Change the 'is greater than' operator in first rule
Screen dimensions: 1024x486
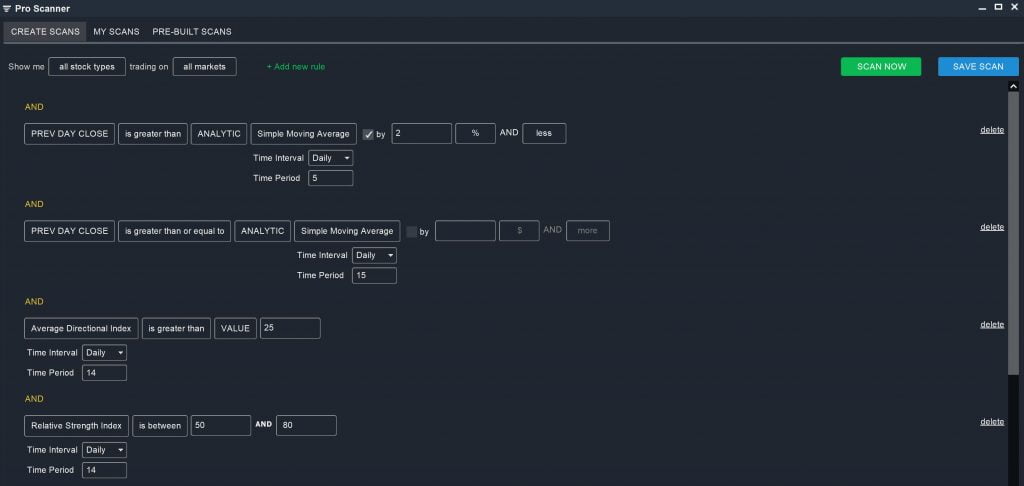click(153, 133)
